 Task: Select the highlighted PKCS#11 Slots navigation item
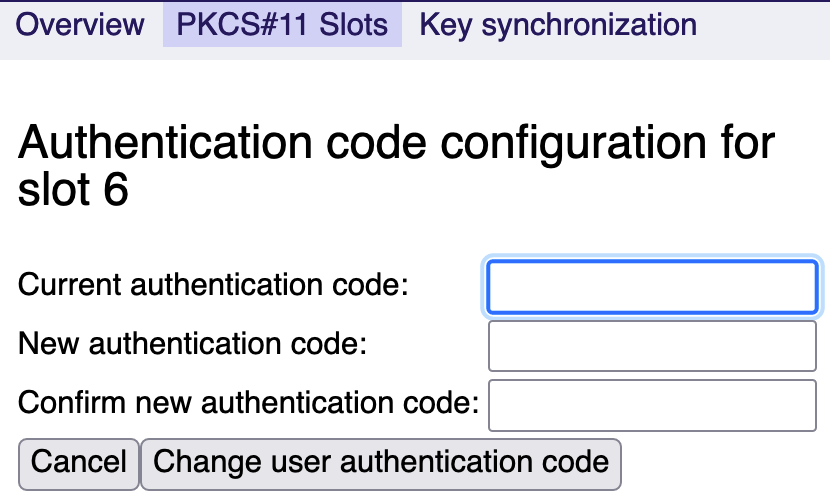click(x=282, y=24)
